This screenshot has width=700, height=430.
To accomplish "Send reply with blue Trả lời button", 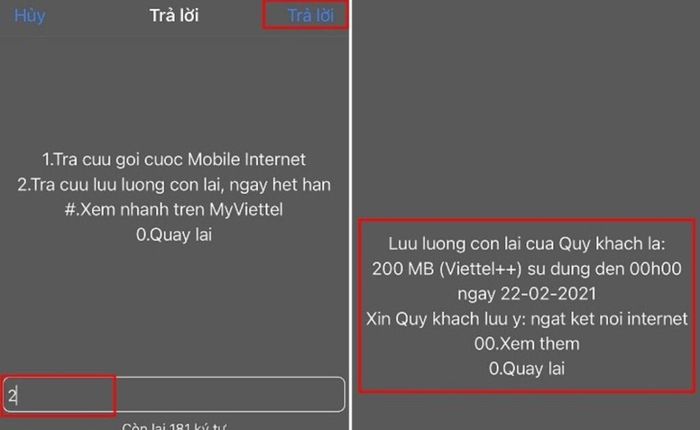I will pos(310,16).
